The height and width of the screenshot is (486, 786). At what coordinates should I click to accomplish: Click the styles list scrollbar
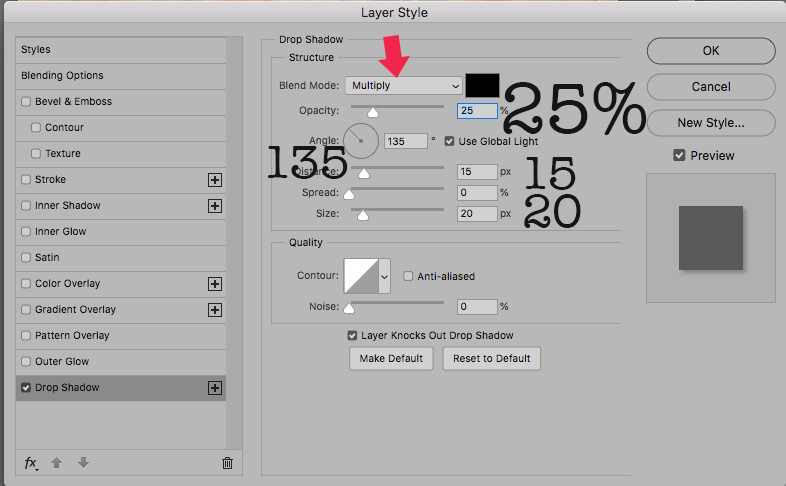tap(234, 243)
